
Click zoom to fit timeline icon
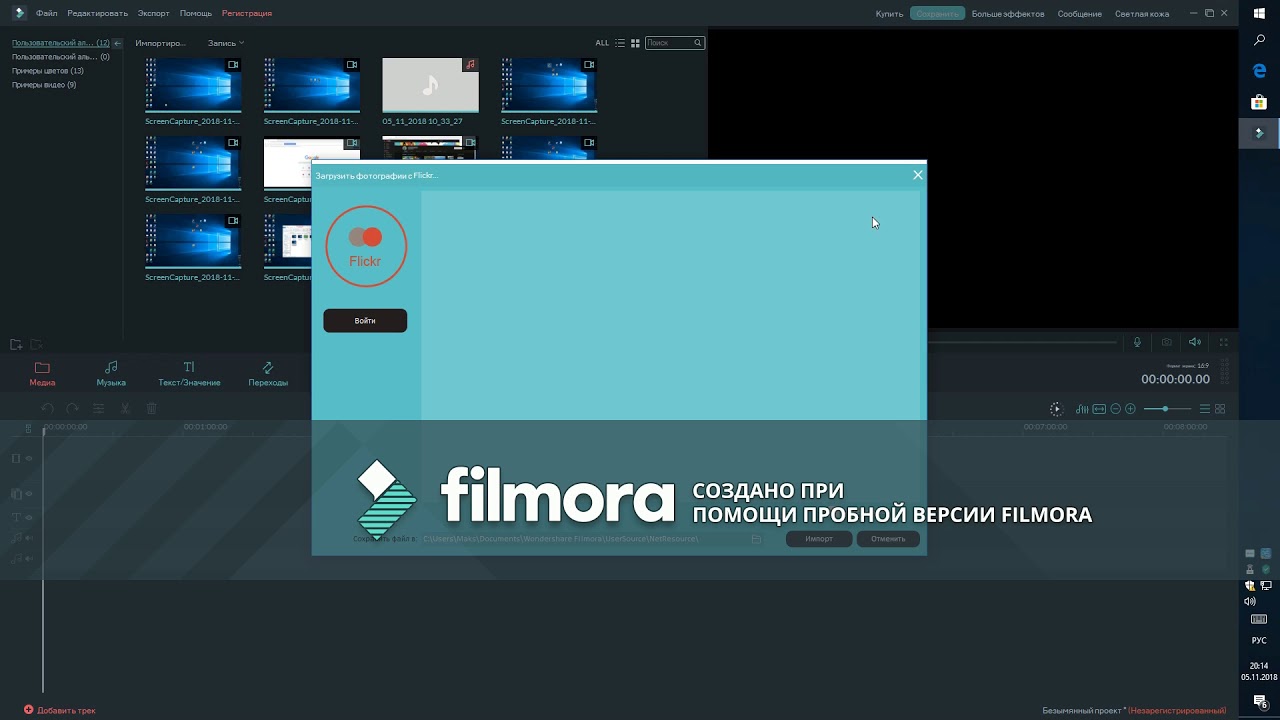click(x=1099, y=409)
